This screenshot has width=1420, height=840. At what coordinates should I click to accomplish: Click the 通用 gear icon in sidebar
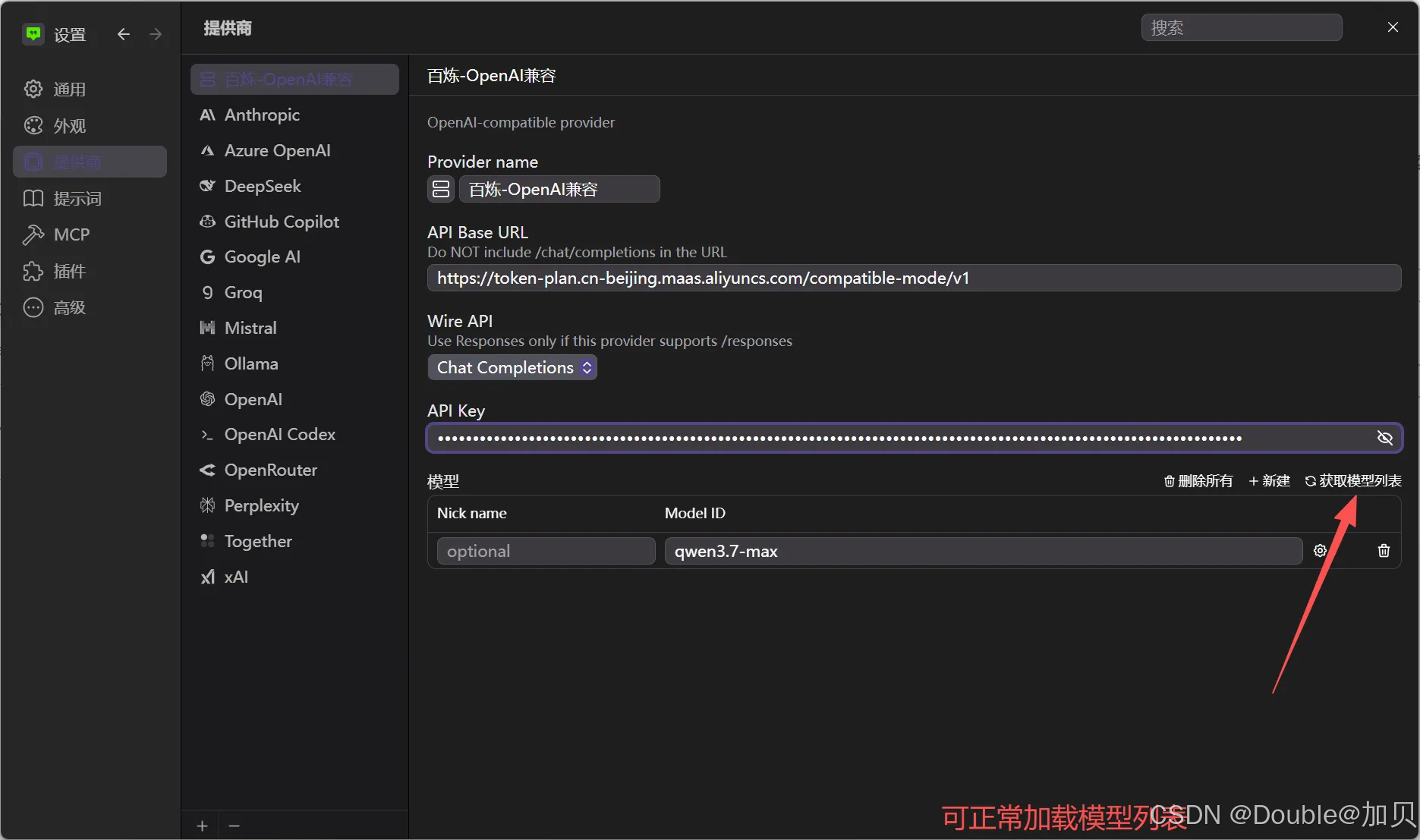point(33,89)
